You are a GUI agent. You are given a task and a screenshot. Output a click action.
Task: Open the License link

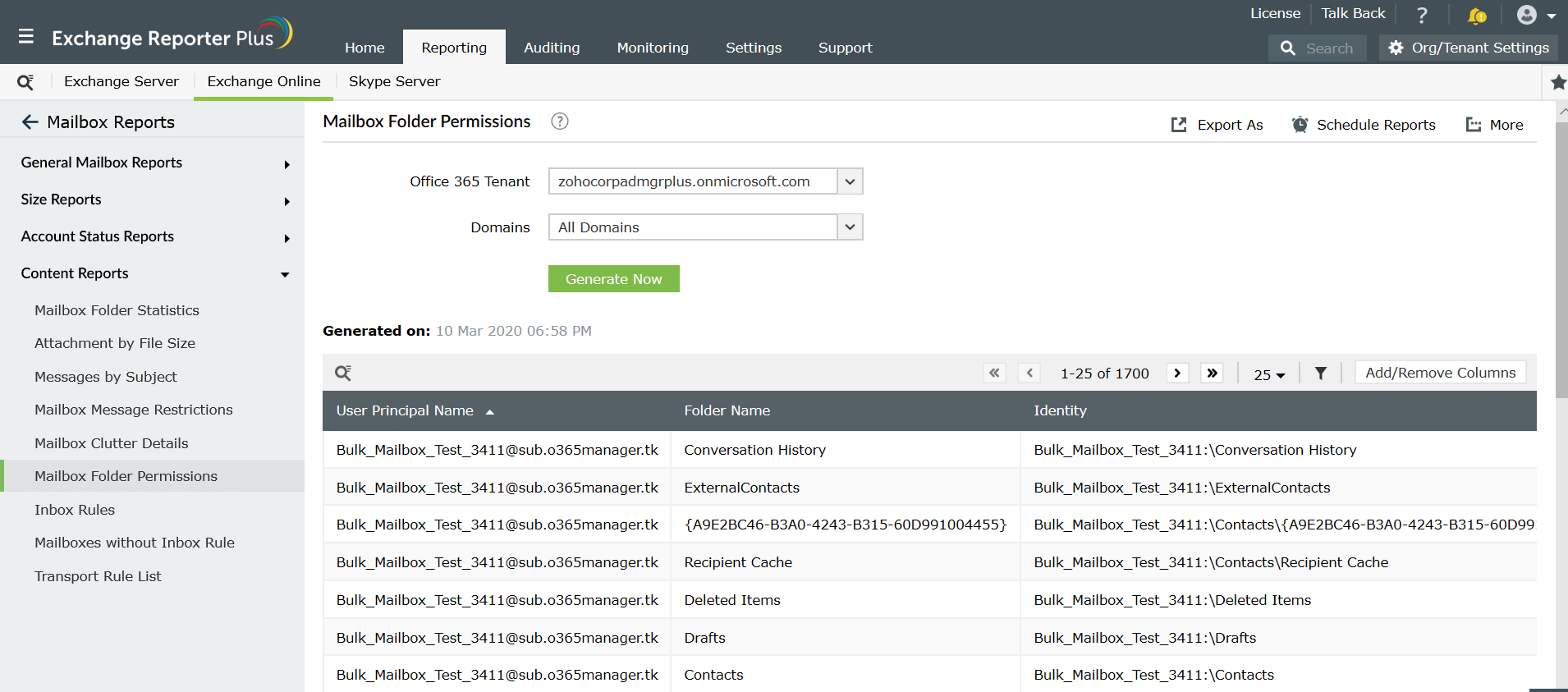pyautogui.click(x=1275, y=13)
